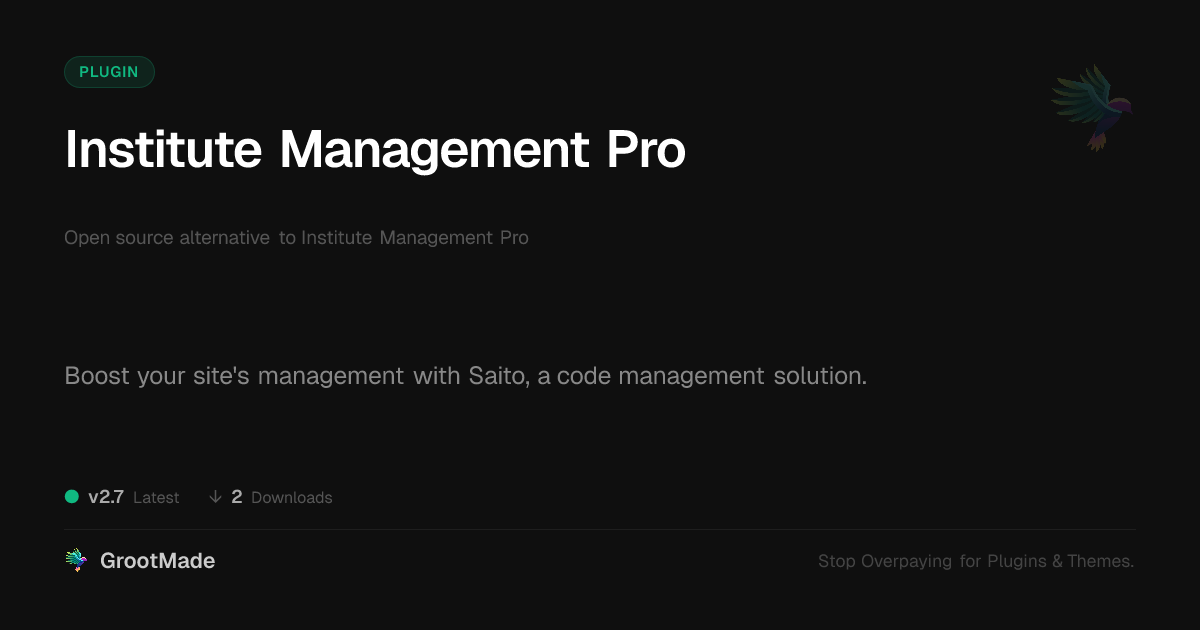
Task: Click the Open source alternative subtitle text
Action: 167,238
